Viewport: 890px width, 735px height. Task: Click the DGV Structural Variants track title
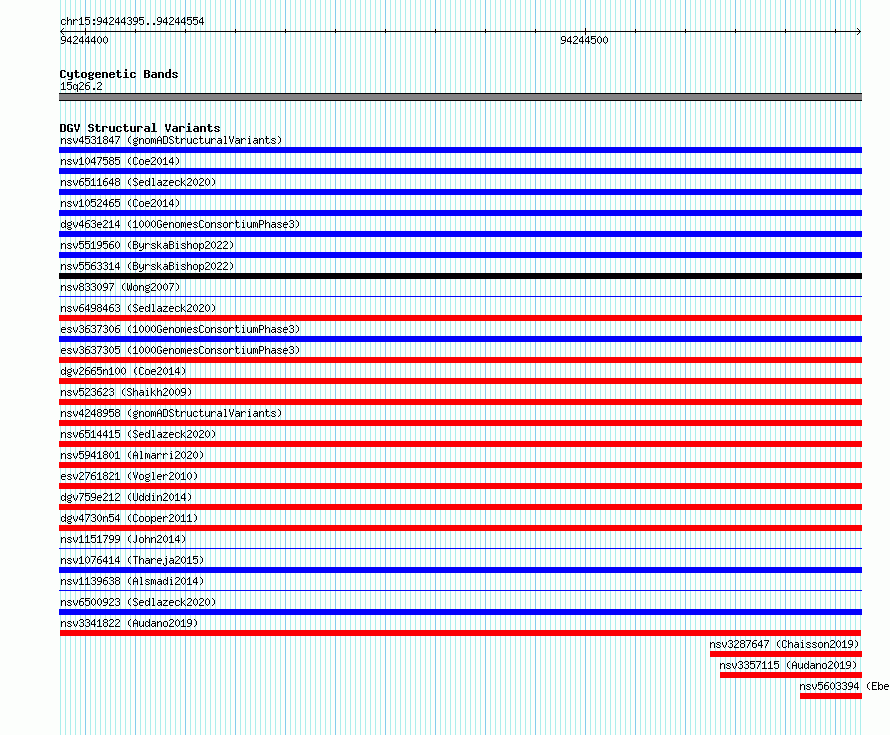click(140, 128)
